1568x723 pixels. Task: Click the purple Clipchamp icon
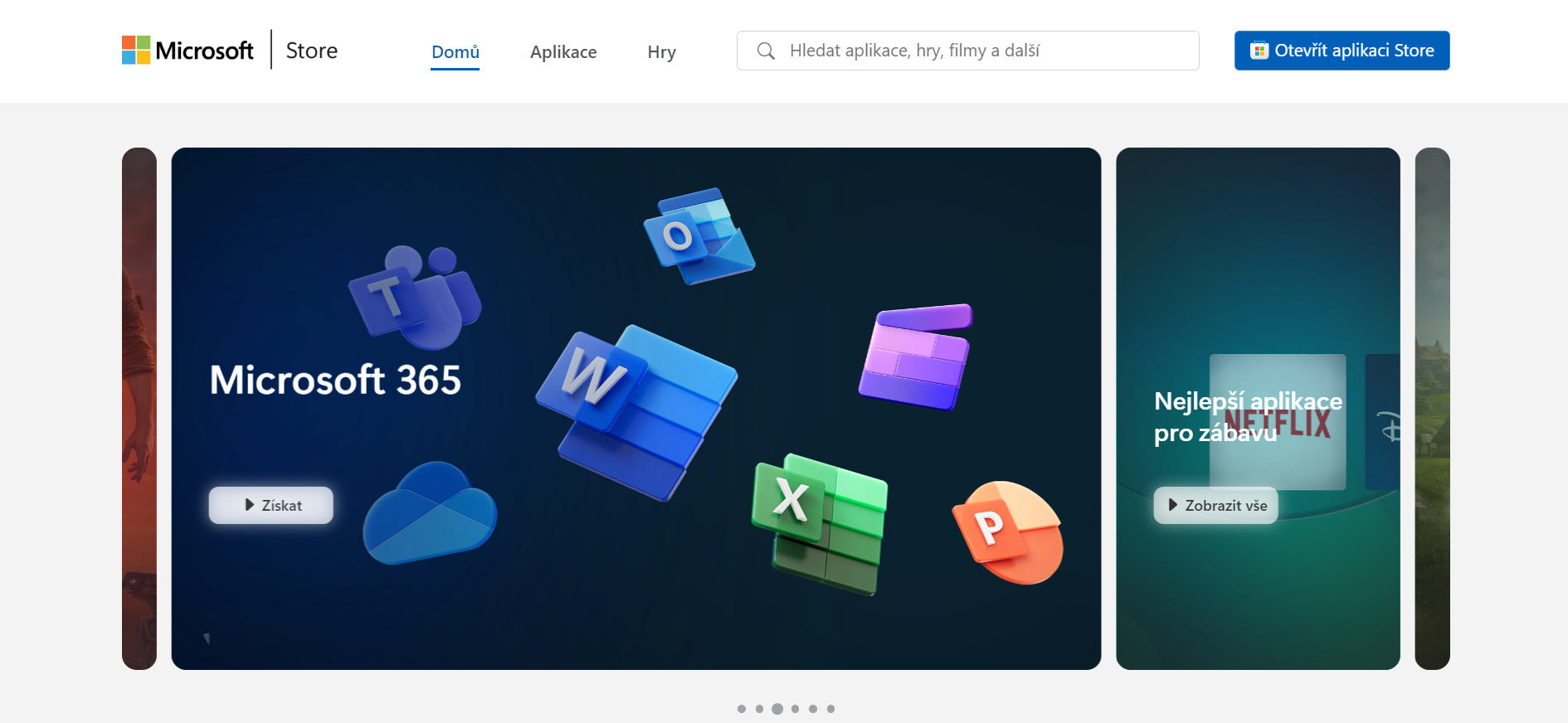(916, 357)
